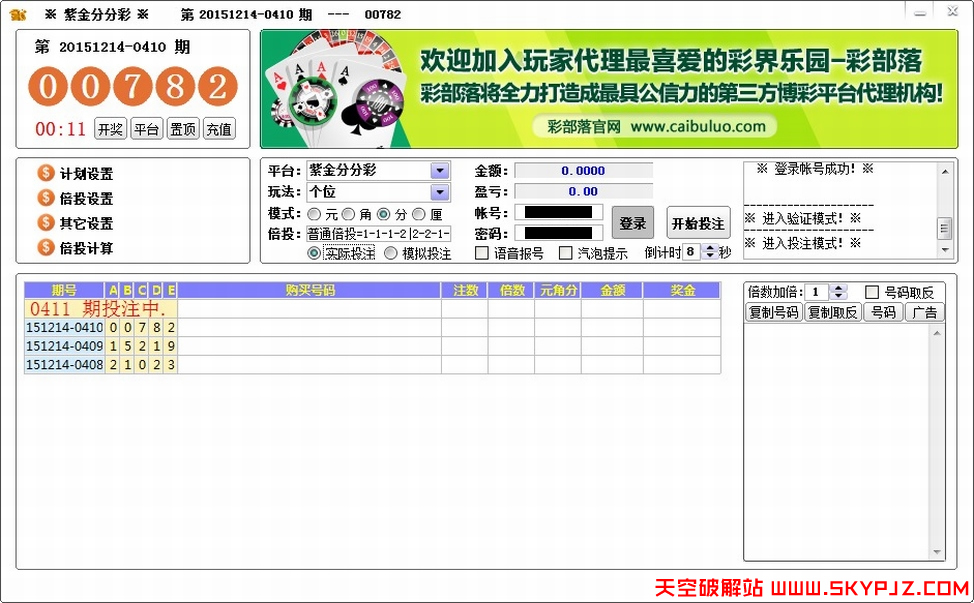Open the 倍投设置 multiplier settings
The height and width of the screenshot is (603, 974).
point(85,198)
